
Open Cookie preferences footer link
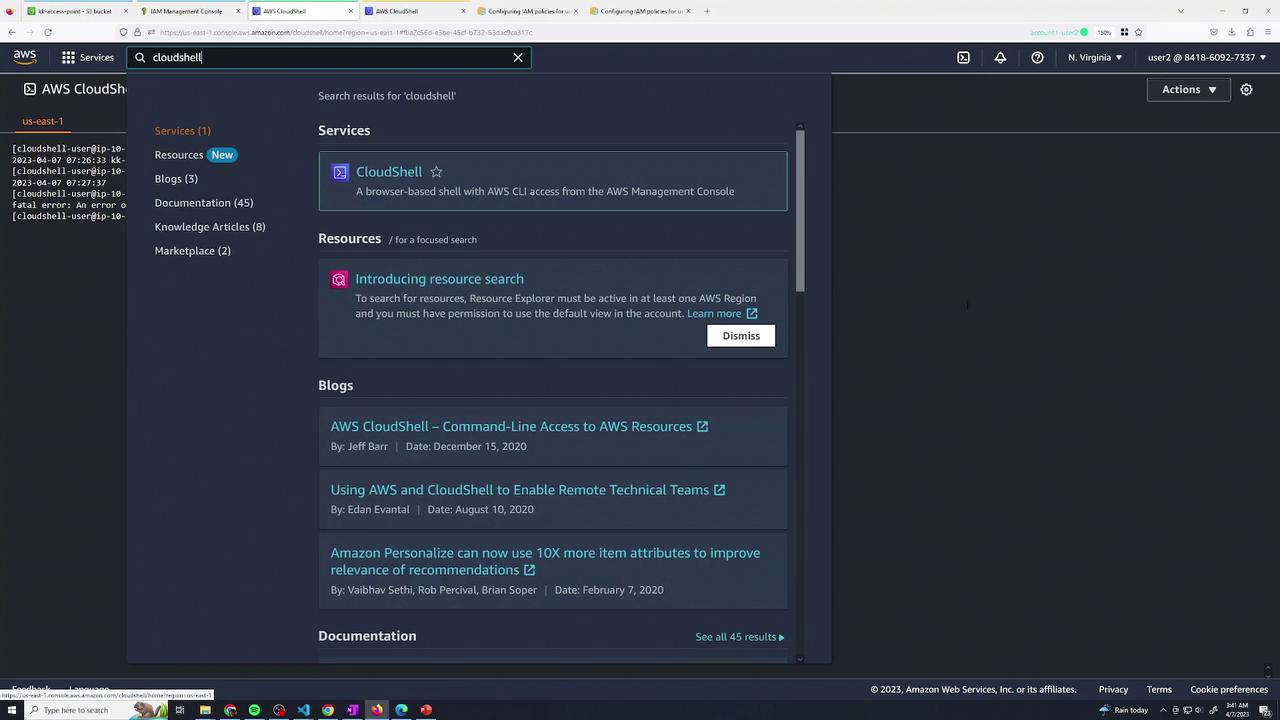click(x=1229, y=689)
